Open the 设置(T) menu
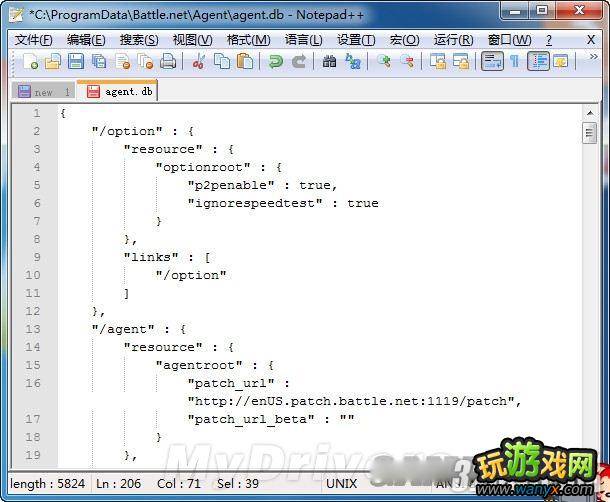Screen dimensions: 610x502 tap(356, 40)
